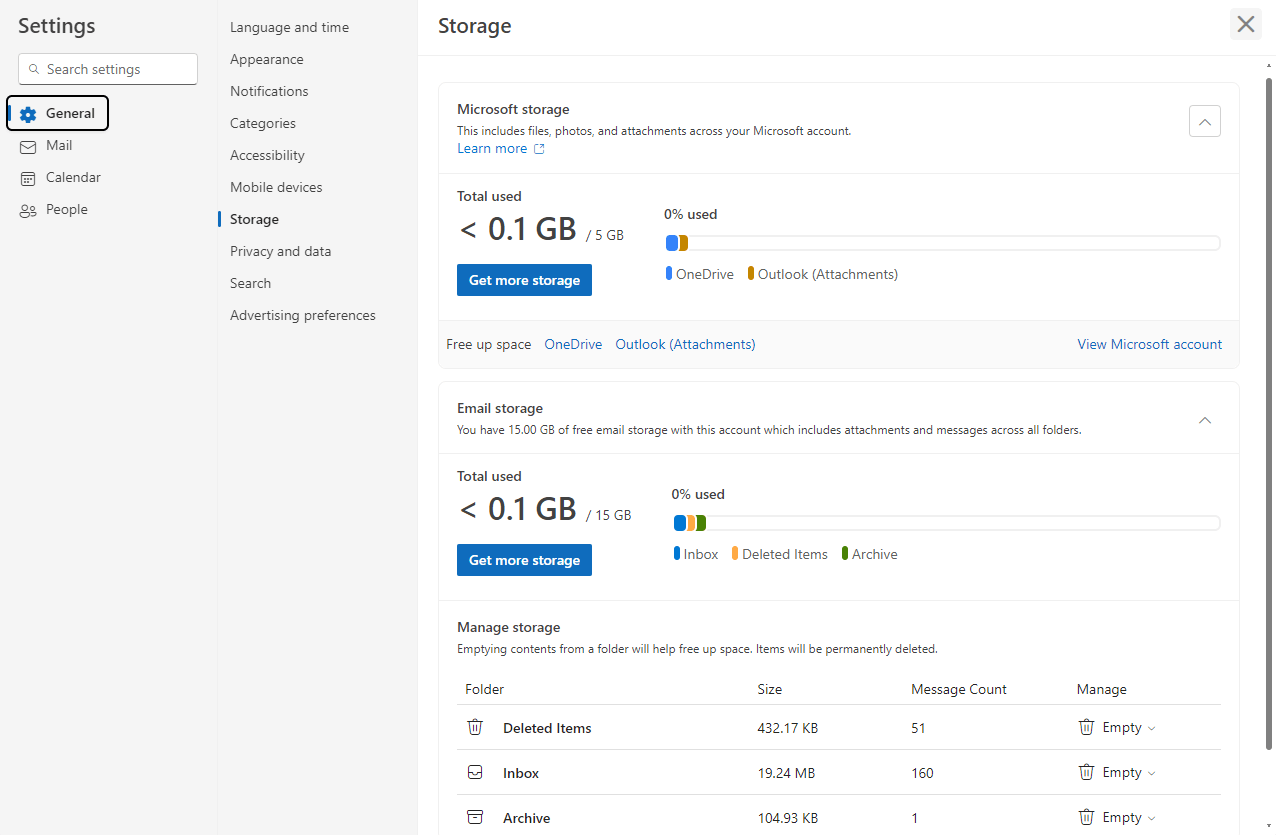Click blue OneDrive legend marker

coord(669,274)
